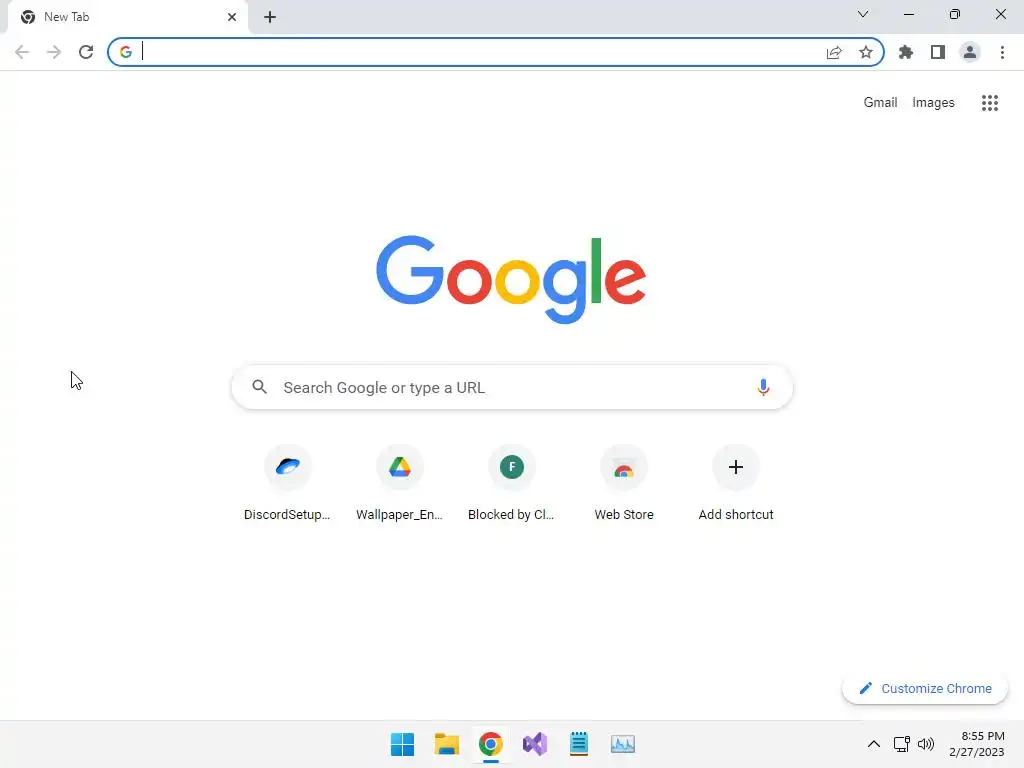
Task: Click the Google logo
Action: point(511,280)
